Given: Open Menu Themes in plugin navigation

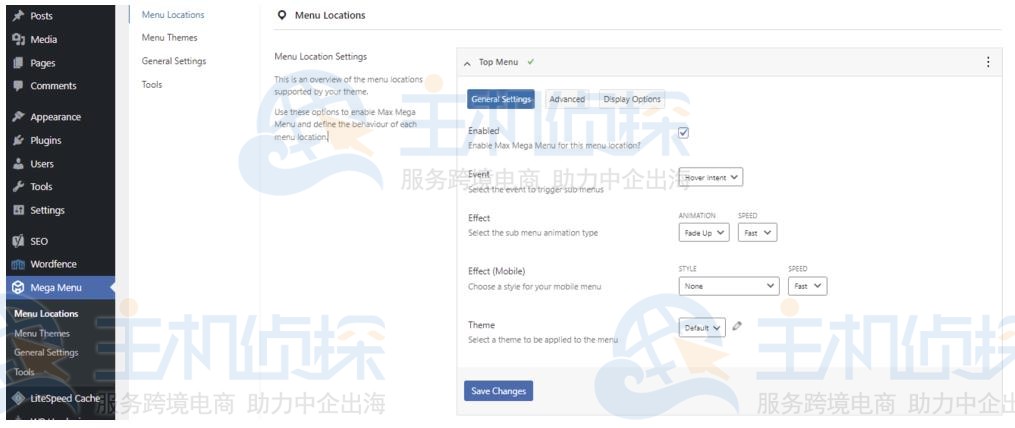Looking at the screenshot, I should [x=170, y=38].
